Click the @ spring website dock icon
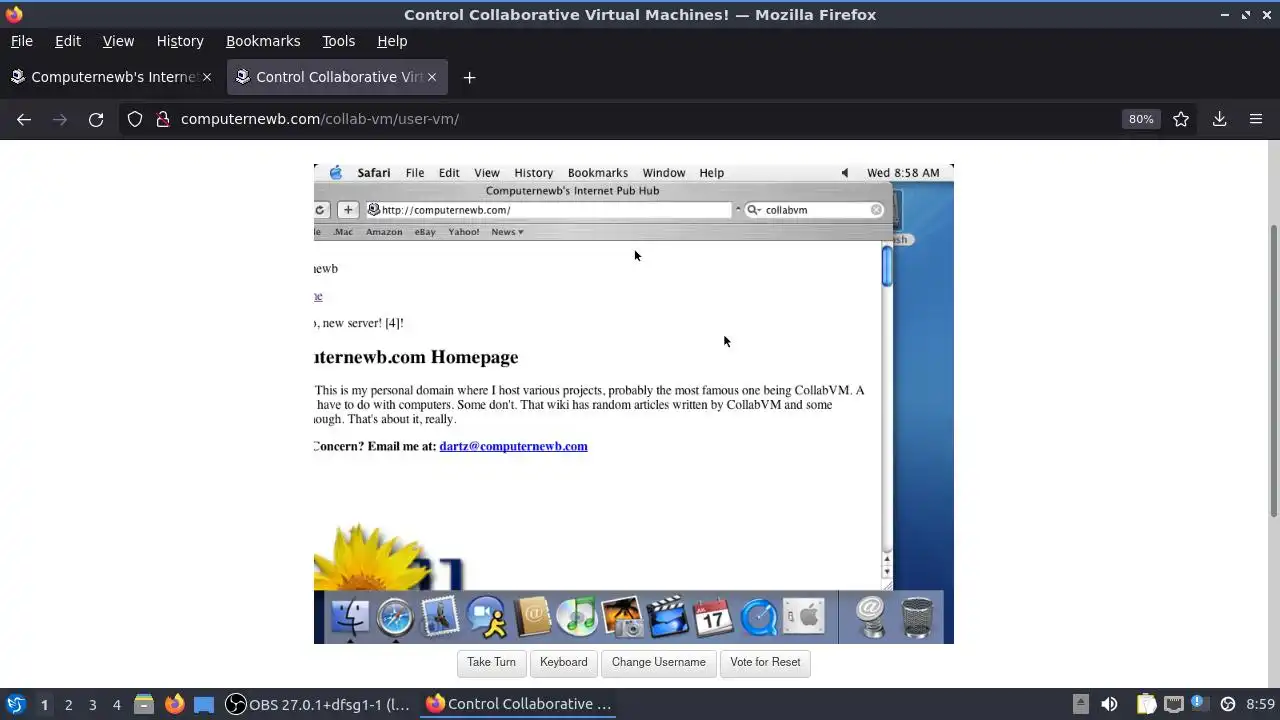 [x=871, y=616]
